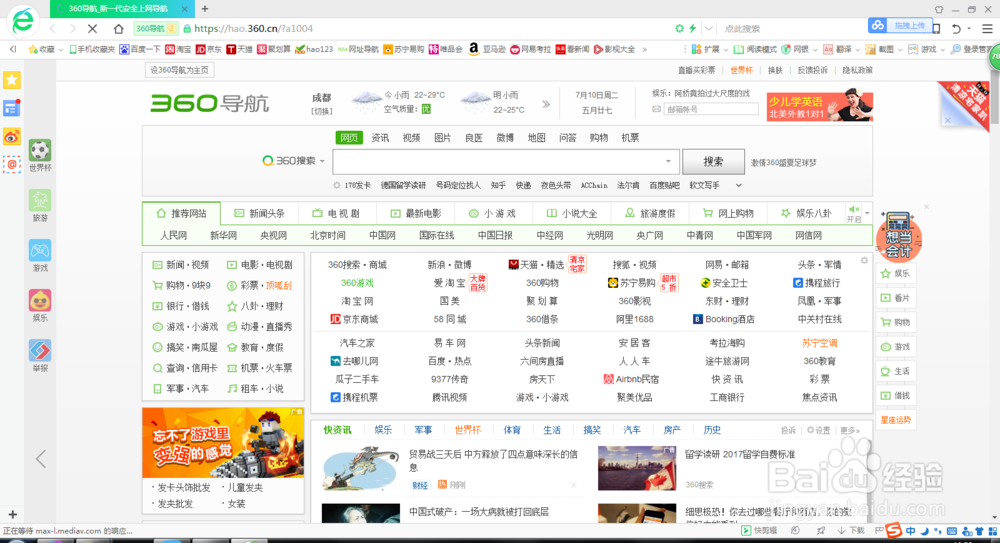Open the 游戏 gamepad shortcut icon
Viewport: 1000px width, 543px height.
[40, 250]
